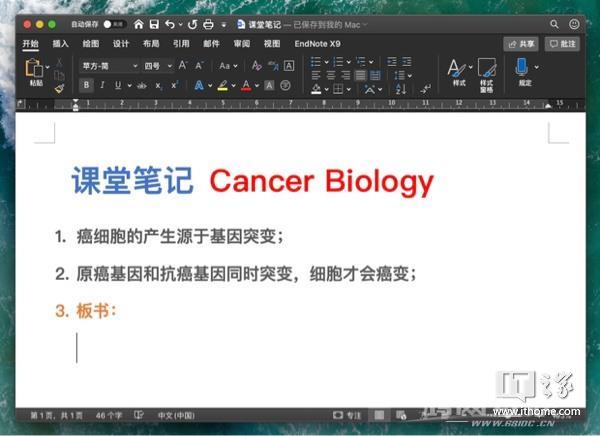
Task: Increase the paragraph indent
Action: pyautogui.click(x=406, y=62)
